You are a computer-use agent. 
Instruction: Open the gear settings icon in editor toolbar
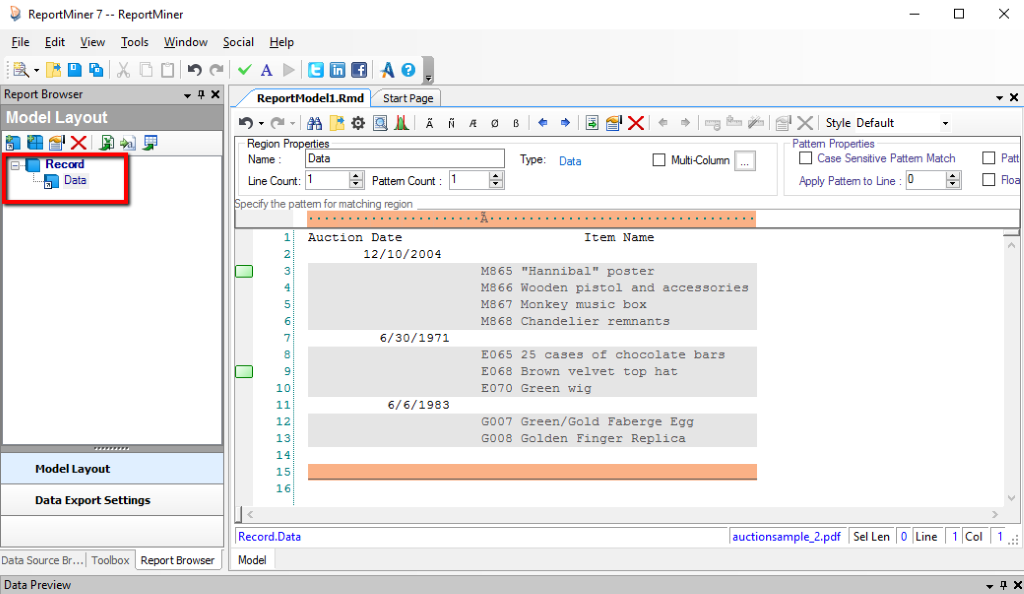358,123
